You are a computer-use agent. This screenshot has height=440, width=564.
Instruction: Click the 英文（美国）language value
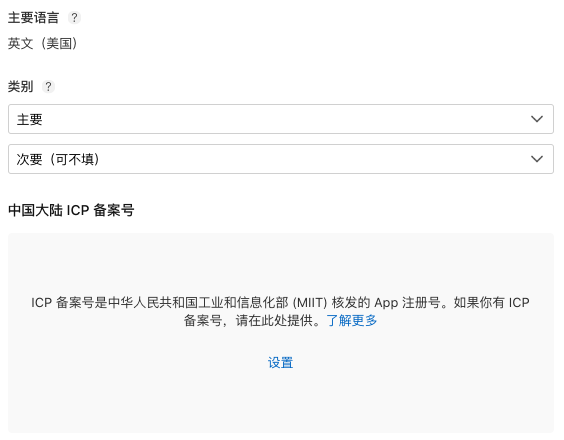pyautogui.click(x=43, y=44)
